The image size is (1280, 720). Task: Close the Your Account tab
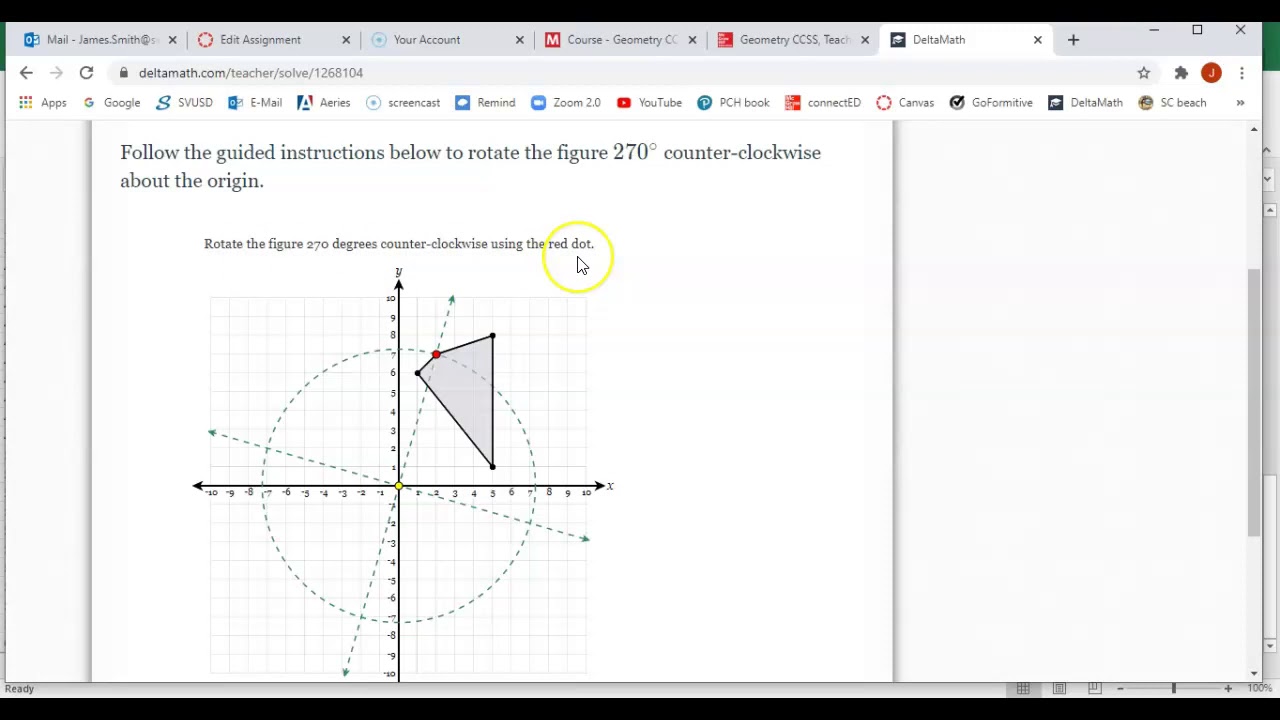(x=519, y=40)
